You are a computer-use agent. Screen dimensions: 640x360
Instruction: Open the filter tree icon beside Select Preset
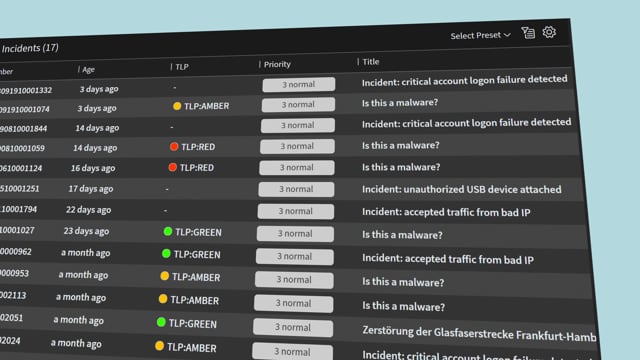(x=528, y=33)
